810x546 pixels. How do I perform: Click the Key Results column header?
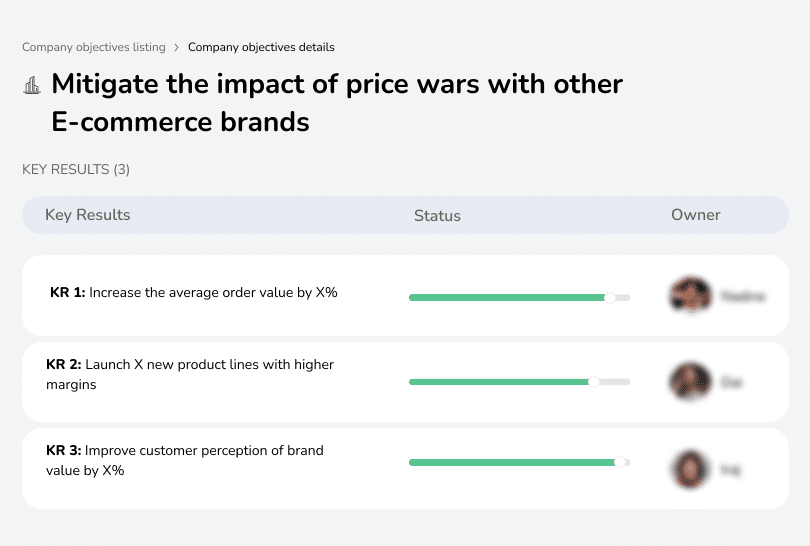tap(87, 215)
